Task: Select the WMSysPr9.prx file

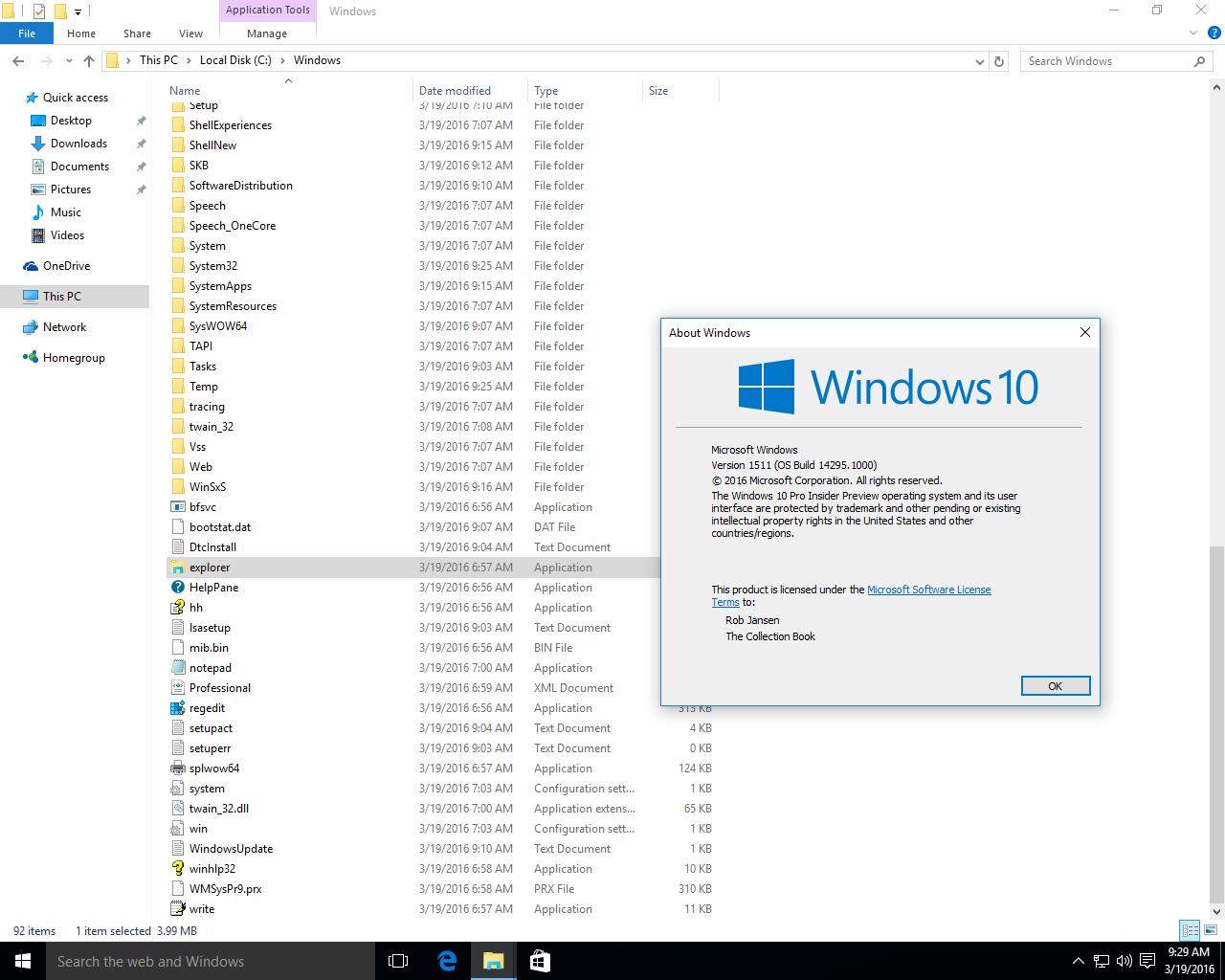Action: coord(226,889)
